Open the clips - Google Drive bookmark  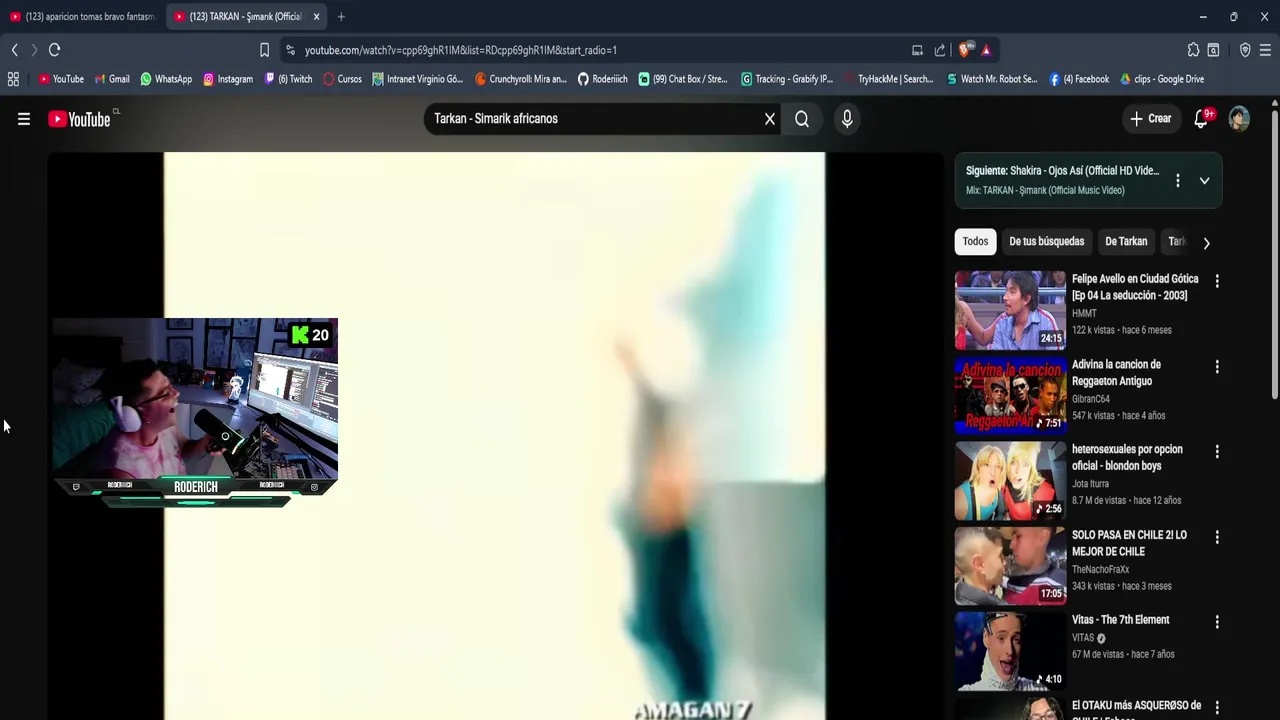point(1162,79)
